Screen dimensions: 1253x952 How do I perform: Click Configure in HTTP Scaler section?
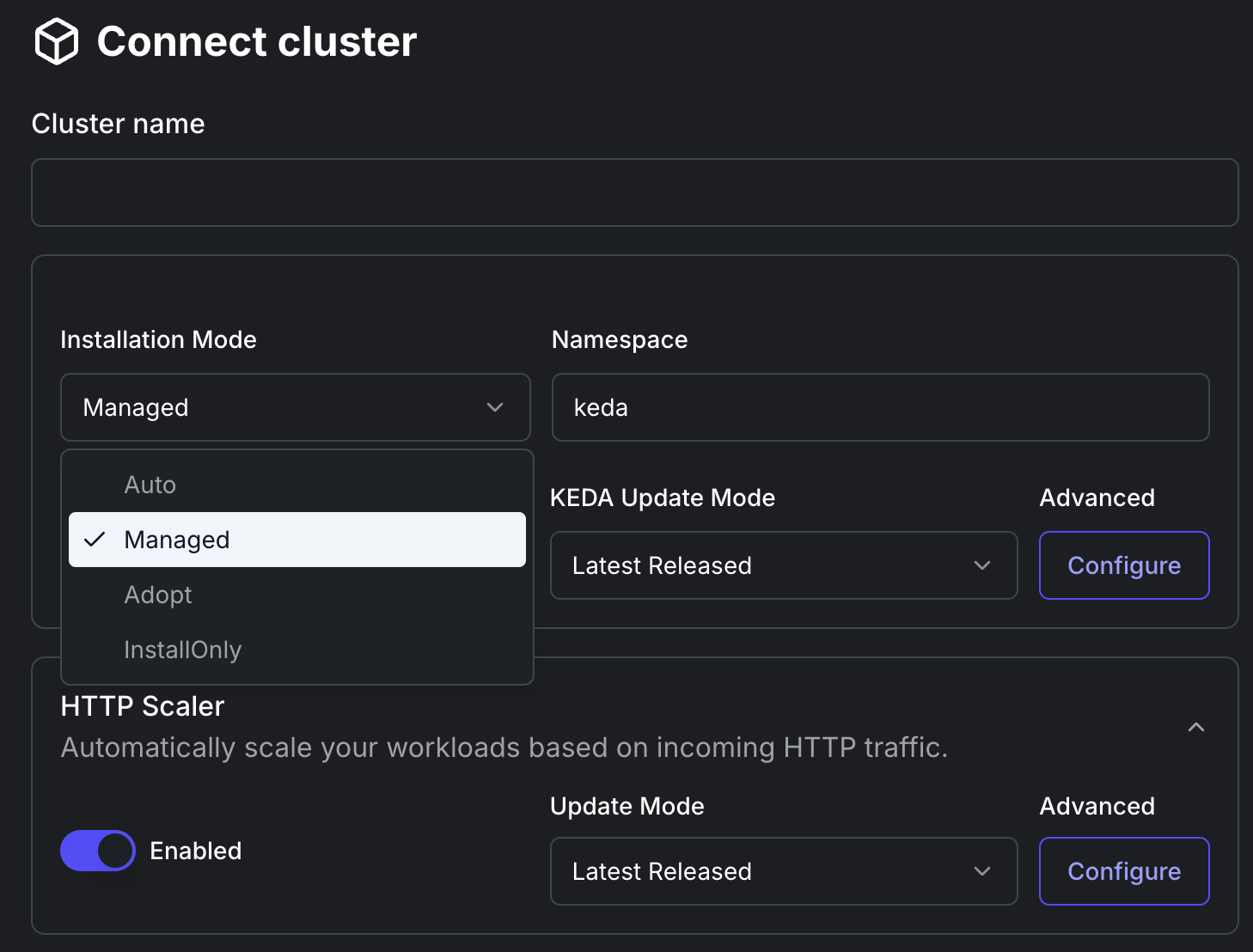coord(1124,871)
